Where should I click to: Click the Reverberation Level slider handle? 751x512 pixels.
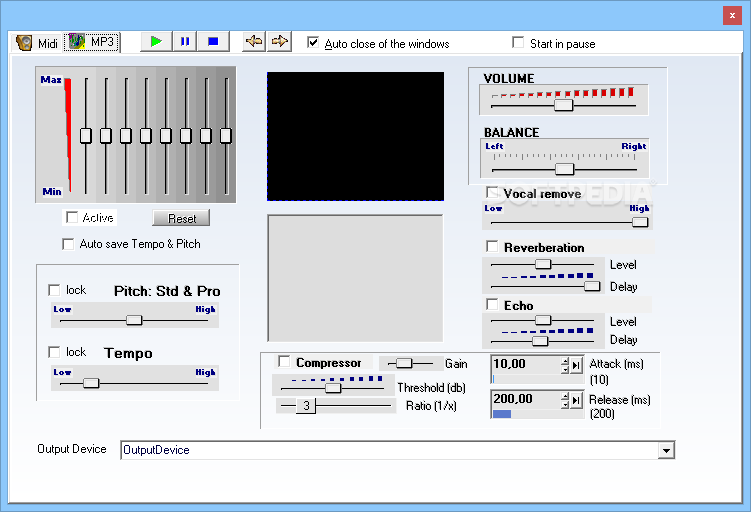(x=543, y=264)
